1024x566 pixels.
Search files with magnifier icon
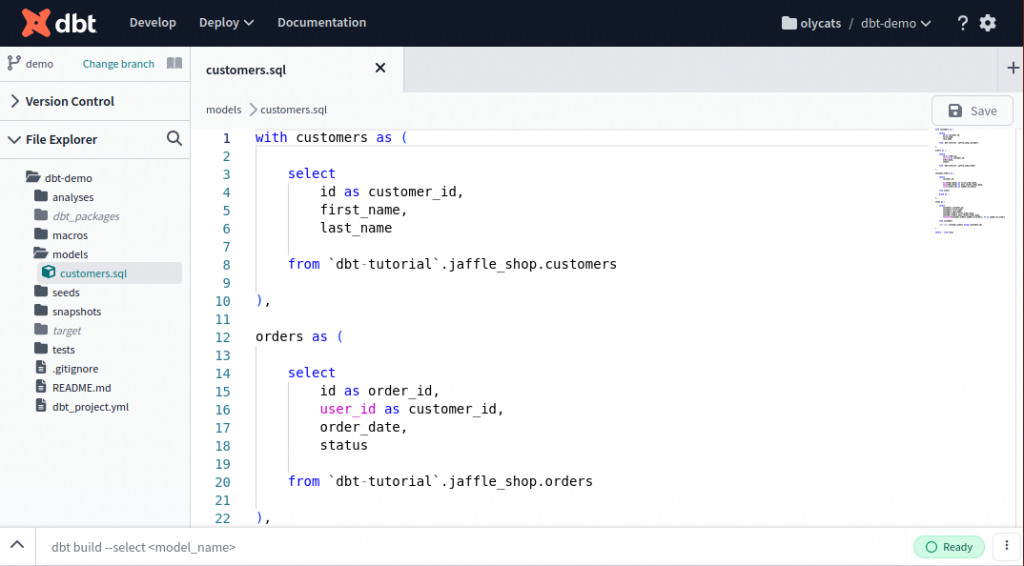(174, 138)
